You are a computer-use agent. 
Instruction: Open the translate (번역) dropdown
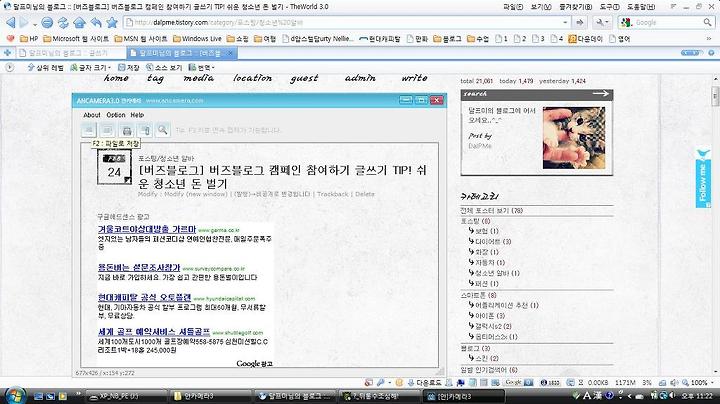(201, 67)
